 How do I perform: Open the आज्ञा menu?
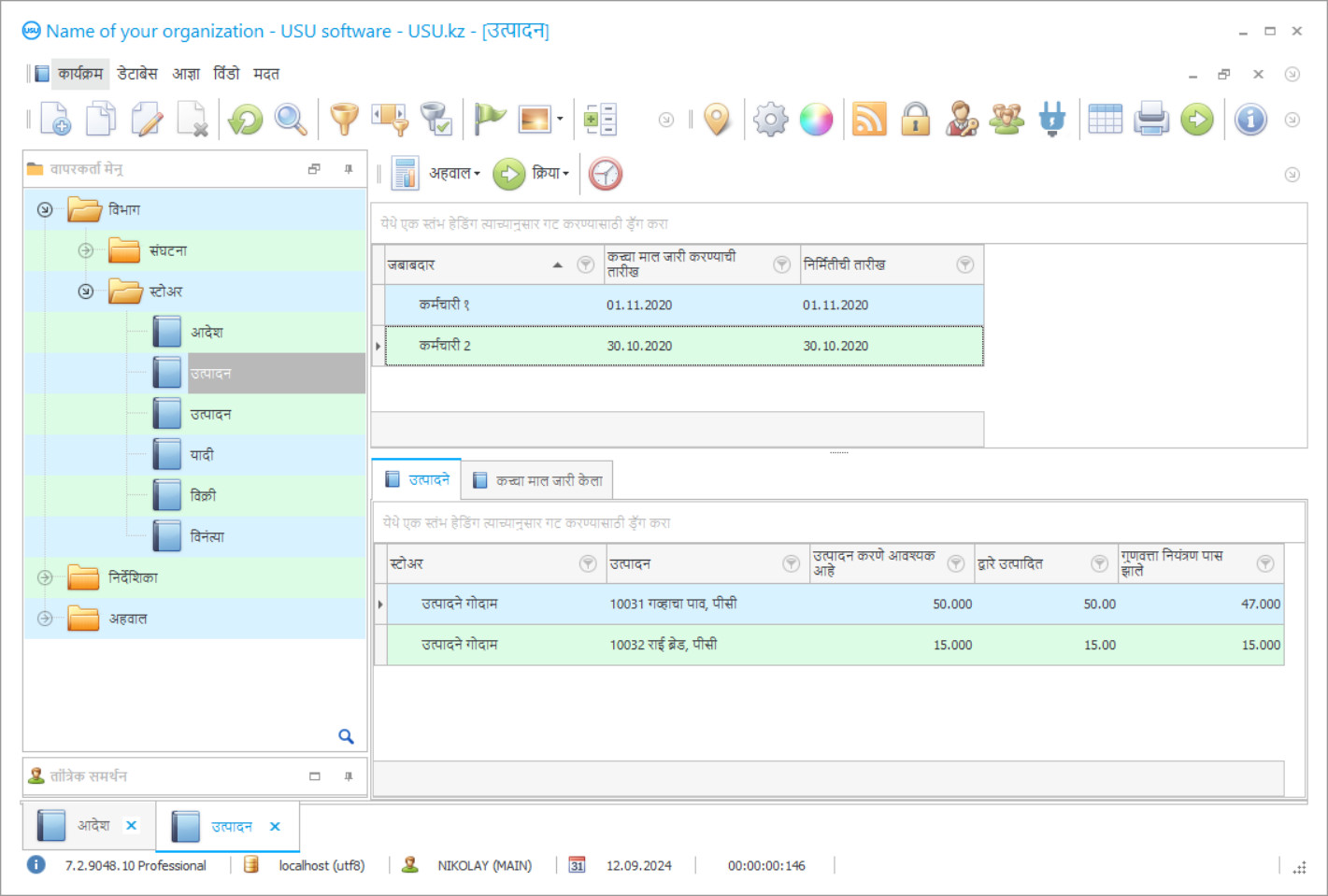pos(186,74)
